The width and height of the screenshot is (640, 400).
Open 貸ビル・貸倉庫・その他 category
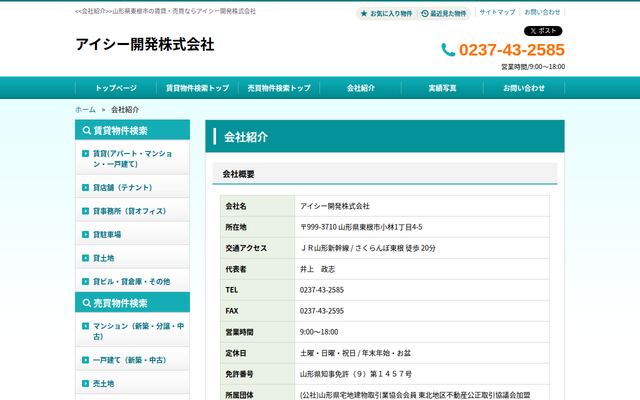point(132,281)
